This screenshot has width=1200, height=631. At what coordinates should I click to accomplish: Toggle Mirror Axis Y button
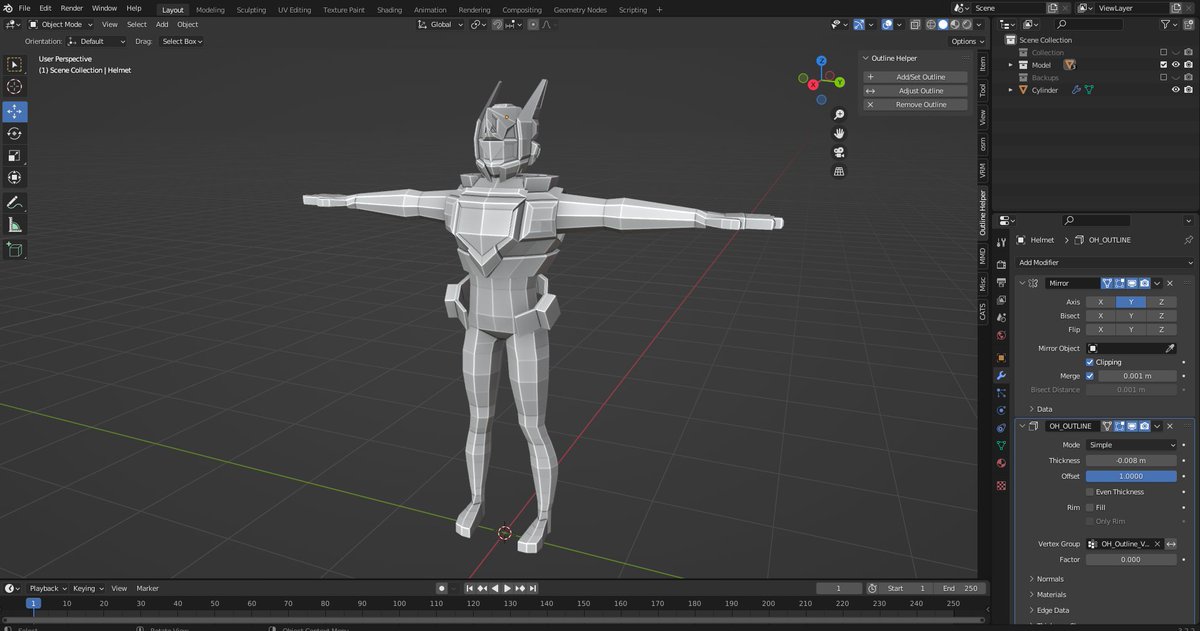pyautogui.click(x=1131, y=302)
